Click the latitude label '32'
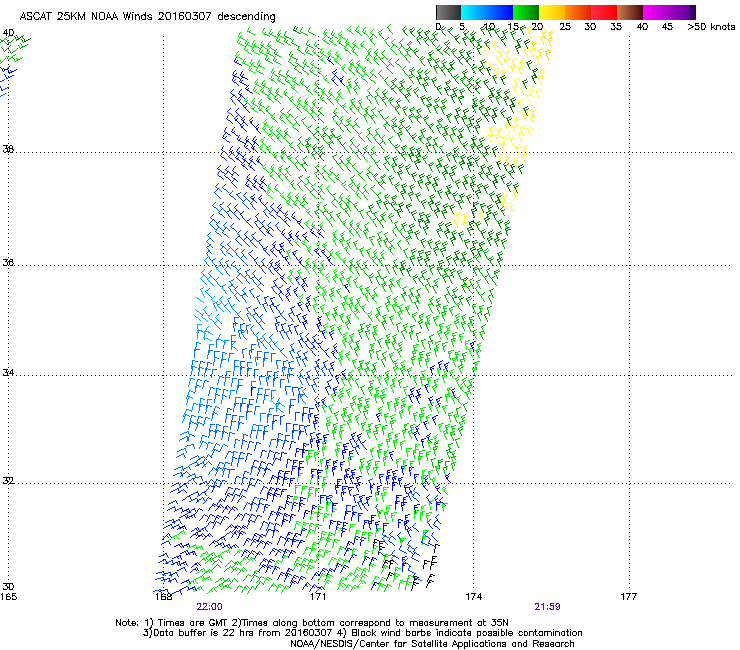The image size is (740, 650). tap(8, 481)
